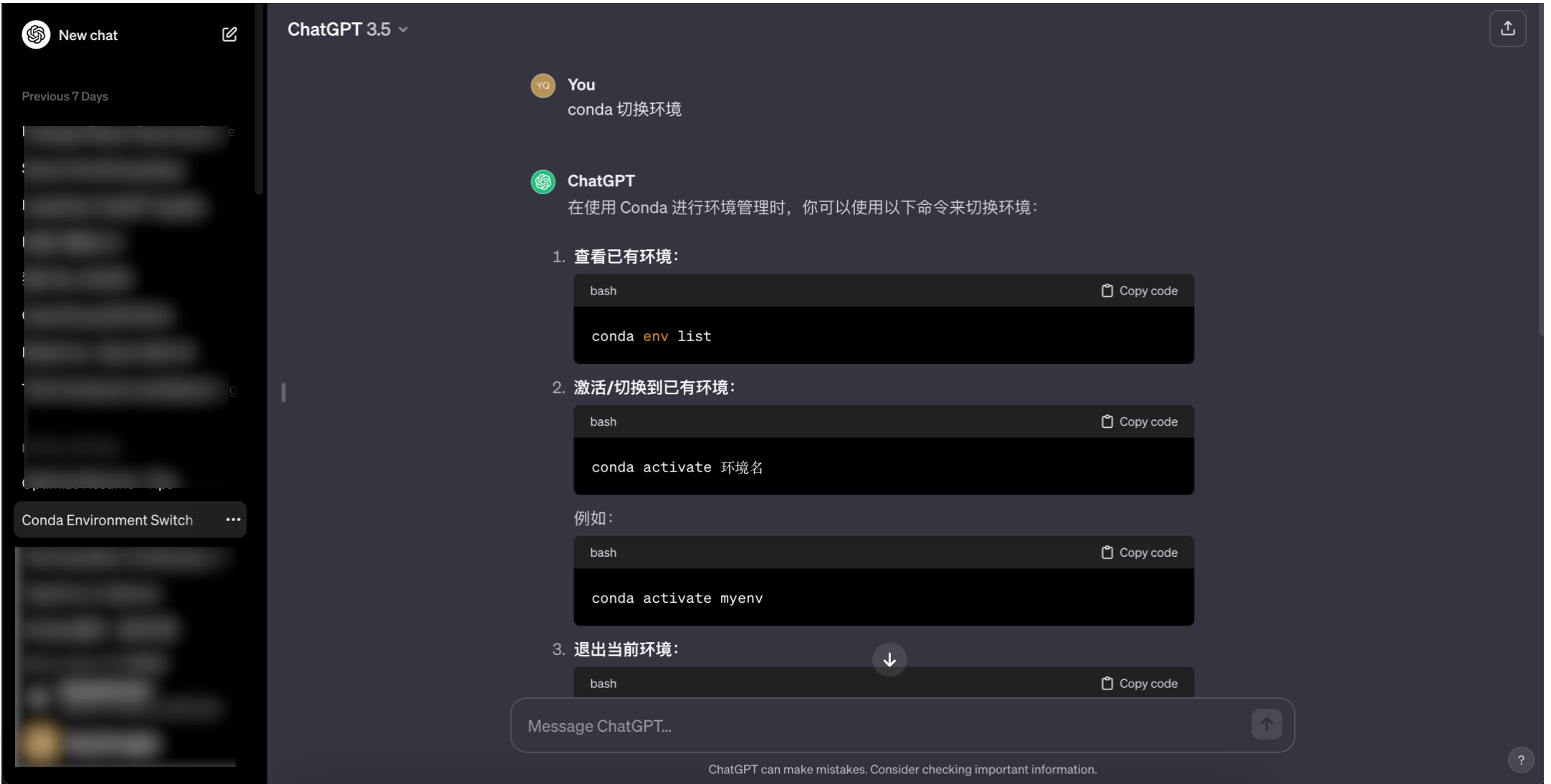The width and height of the screenshot is (1551, 784).
Task: Start a new chat with compose icon
Action: 229,34
